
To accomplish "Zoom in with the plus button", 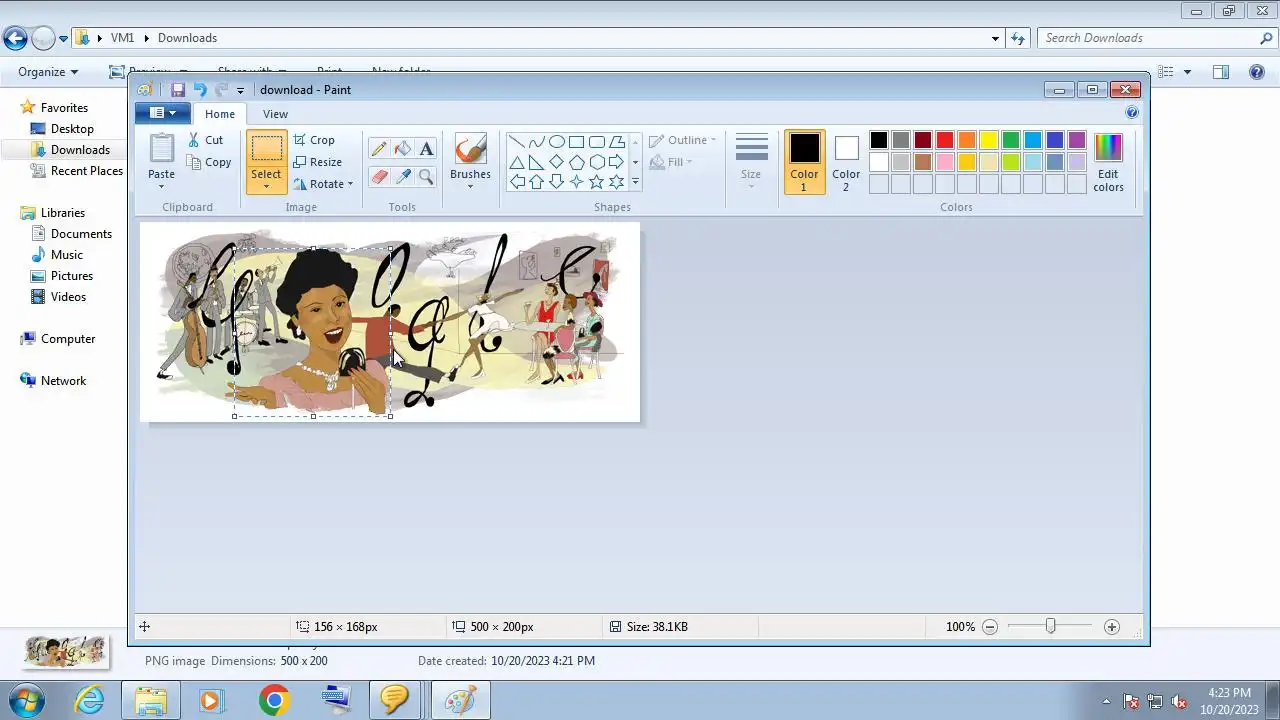I will pyautogui.click(x=1111, y=627).
